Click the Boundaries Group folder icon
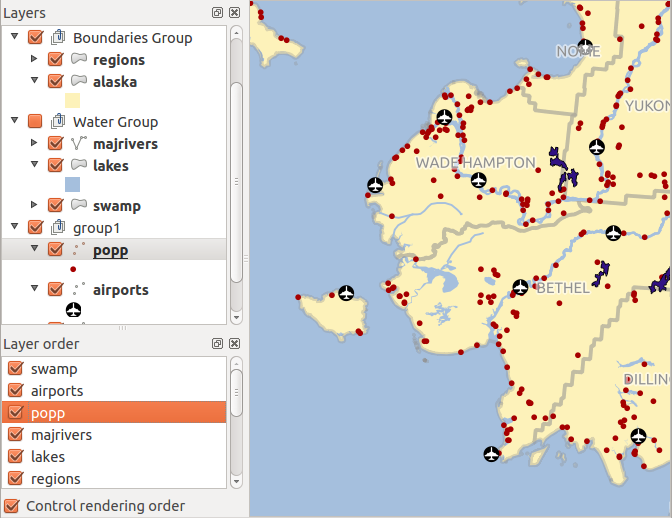Image resolution: width=672 pixels, height=518 pixels. (x=57, y=38)
